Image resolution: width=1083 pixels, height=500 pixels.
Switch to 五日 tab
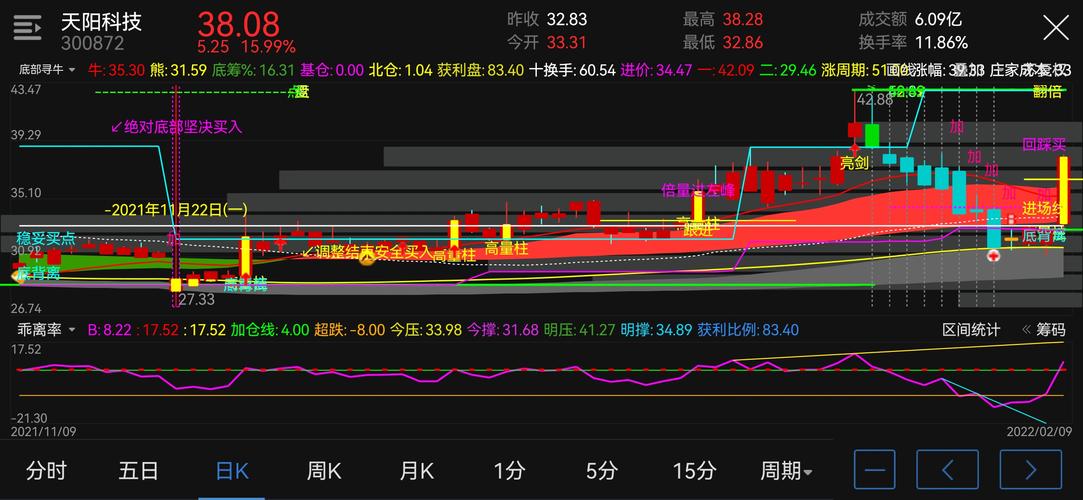click(x=139, y=471)
